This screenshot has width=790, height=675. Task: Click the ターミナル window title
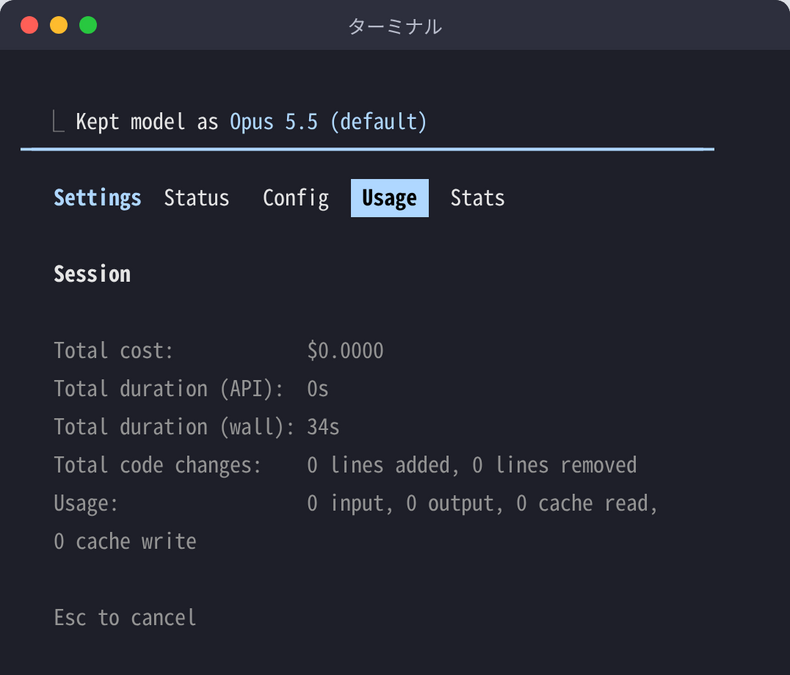click(x=395, y=26)
